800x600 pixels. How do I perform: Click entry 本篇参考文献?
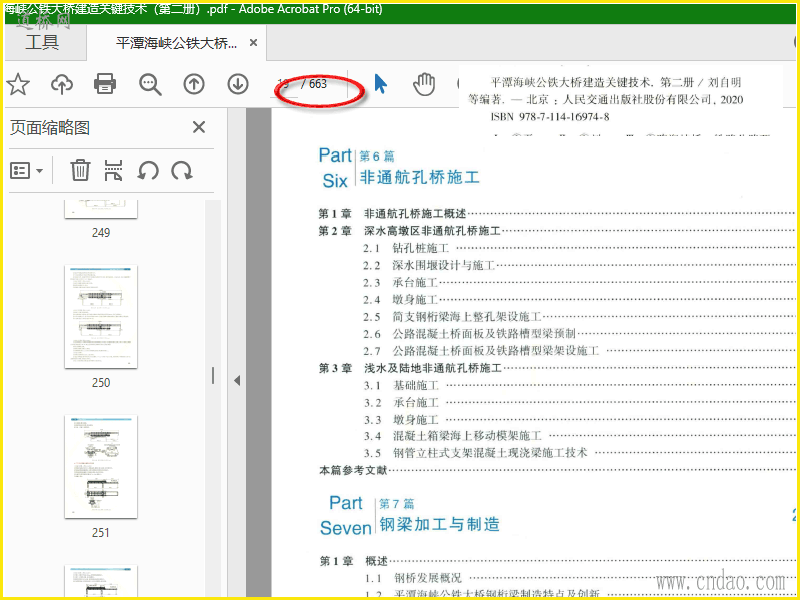[353, 470]
